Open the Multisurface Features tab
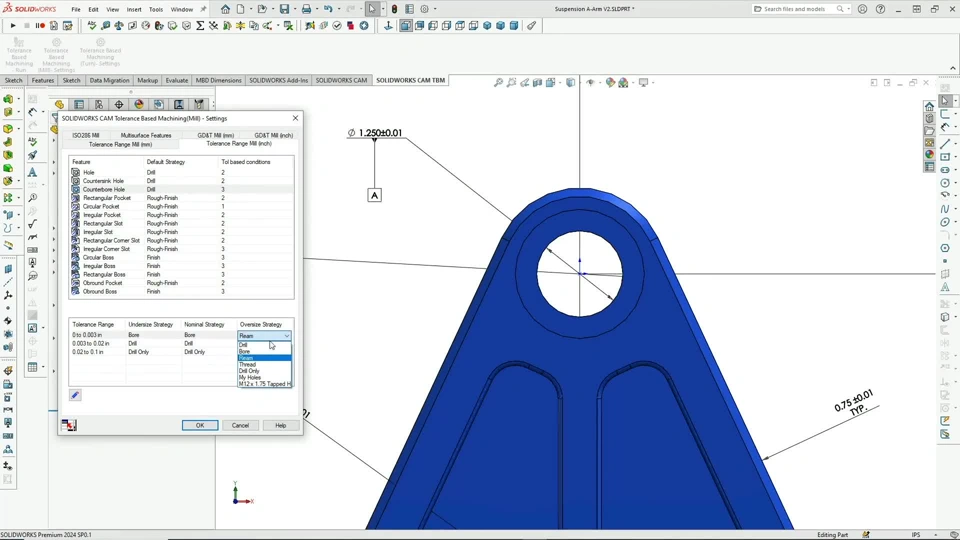 [x=146, y=135]
